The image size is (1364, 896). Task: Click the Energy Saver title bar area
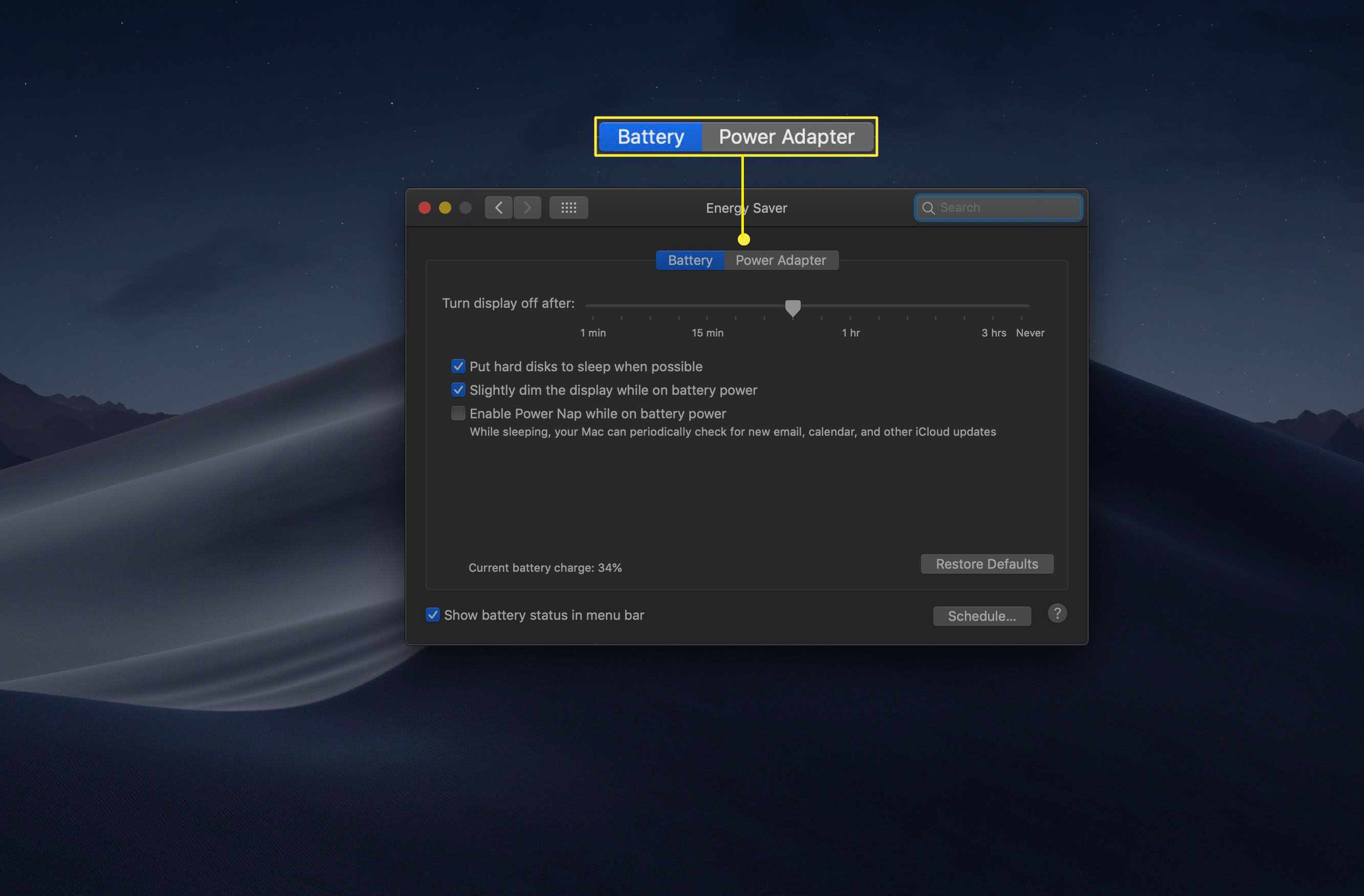pyautogui.click(x=748, y=208)
